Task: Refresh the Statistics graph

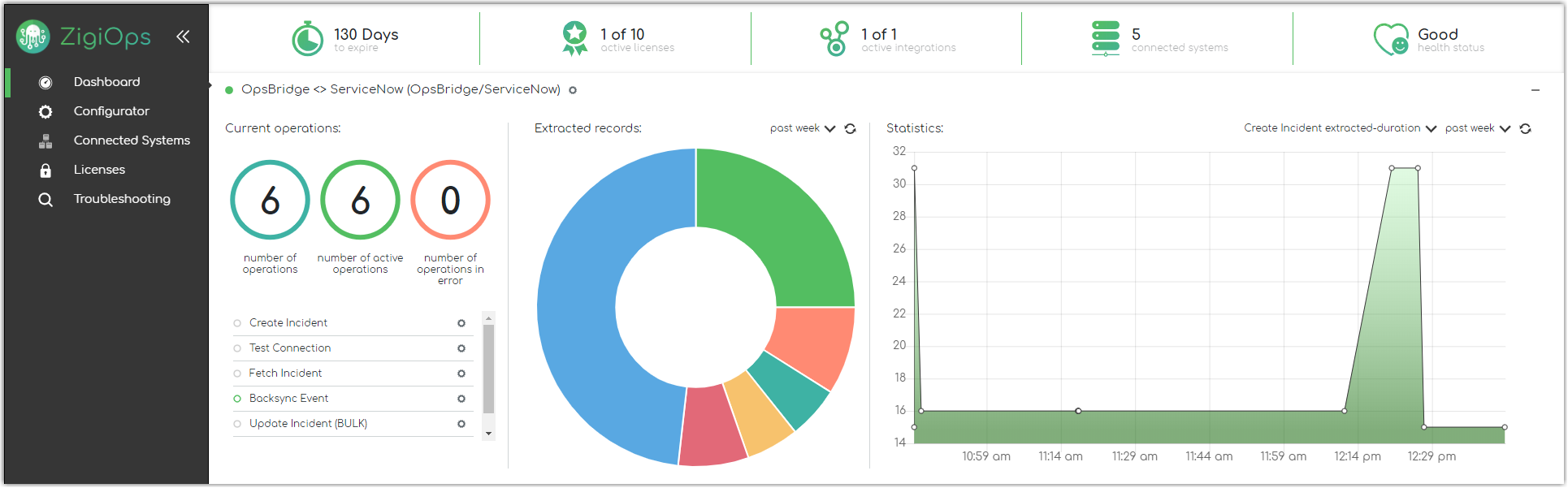Action: (x=1526, y=129)
